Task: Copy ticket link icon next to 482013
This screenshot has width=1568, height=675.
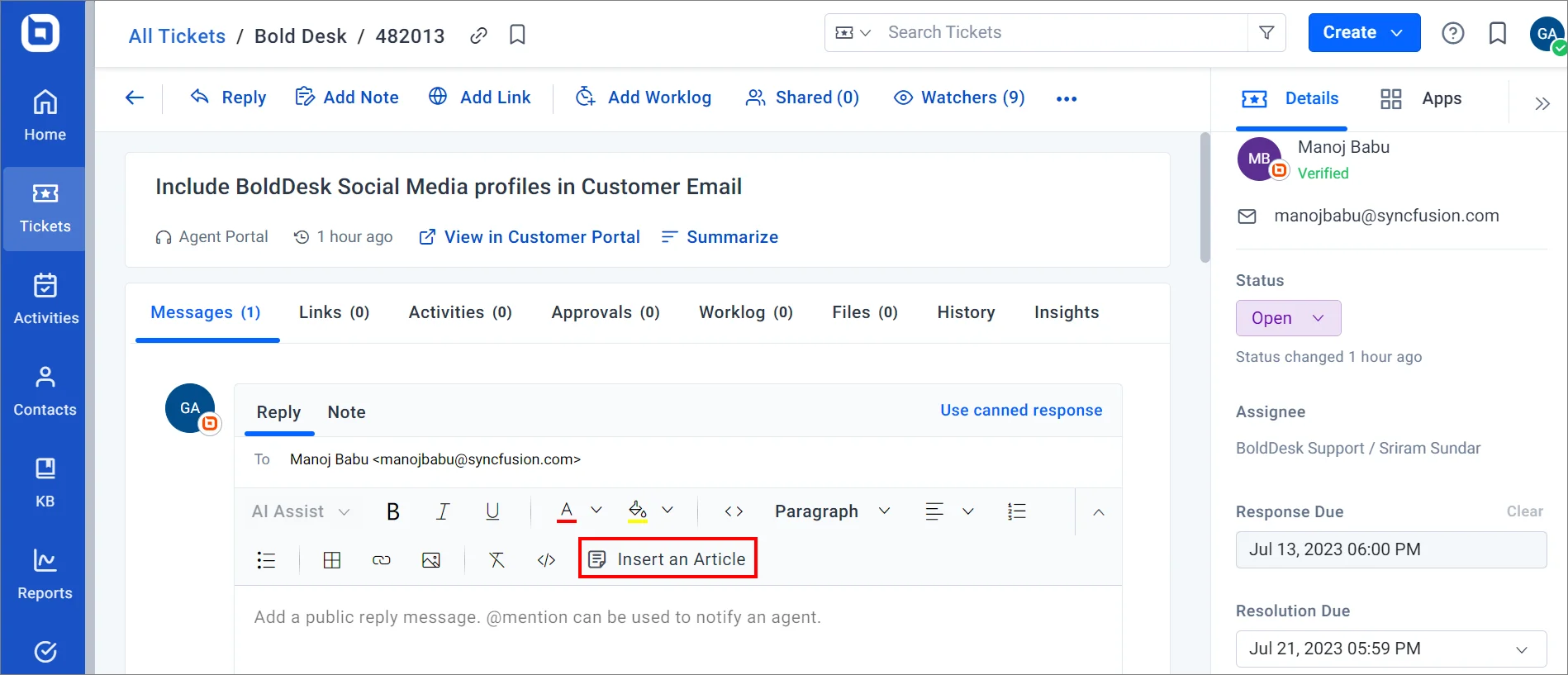Action: (x=478, y=36)
